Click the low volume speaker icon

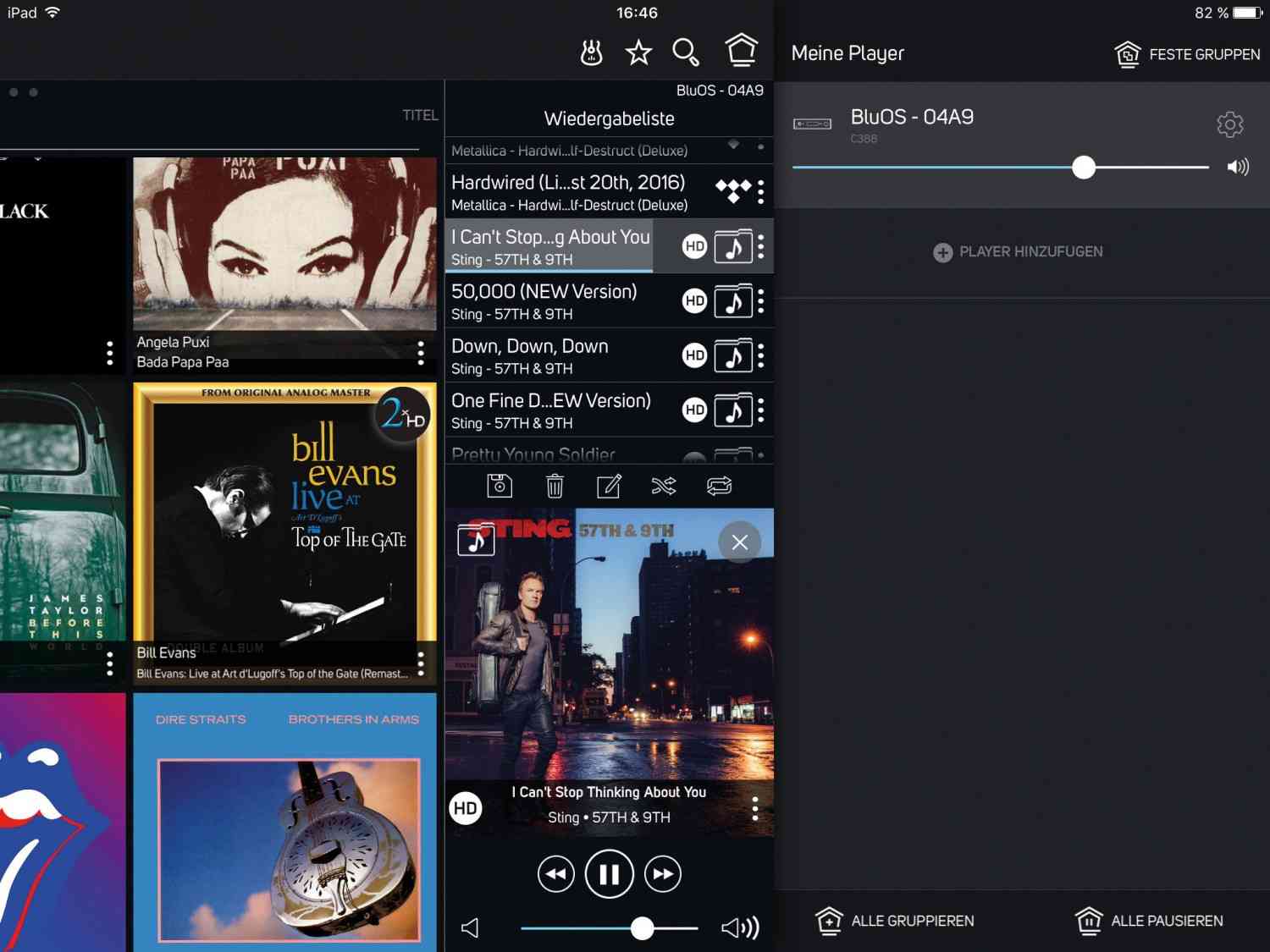(471, 928)
